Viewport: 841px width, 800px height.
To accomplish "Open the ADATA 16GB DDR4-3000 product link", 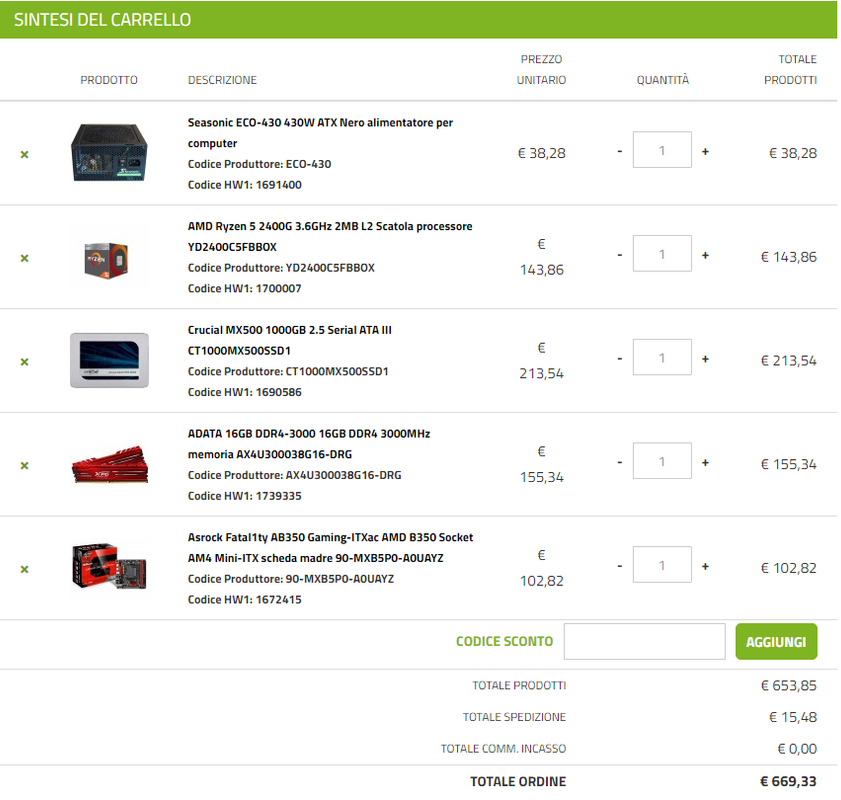I will 309,444.
